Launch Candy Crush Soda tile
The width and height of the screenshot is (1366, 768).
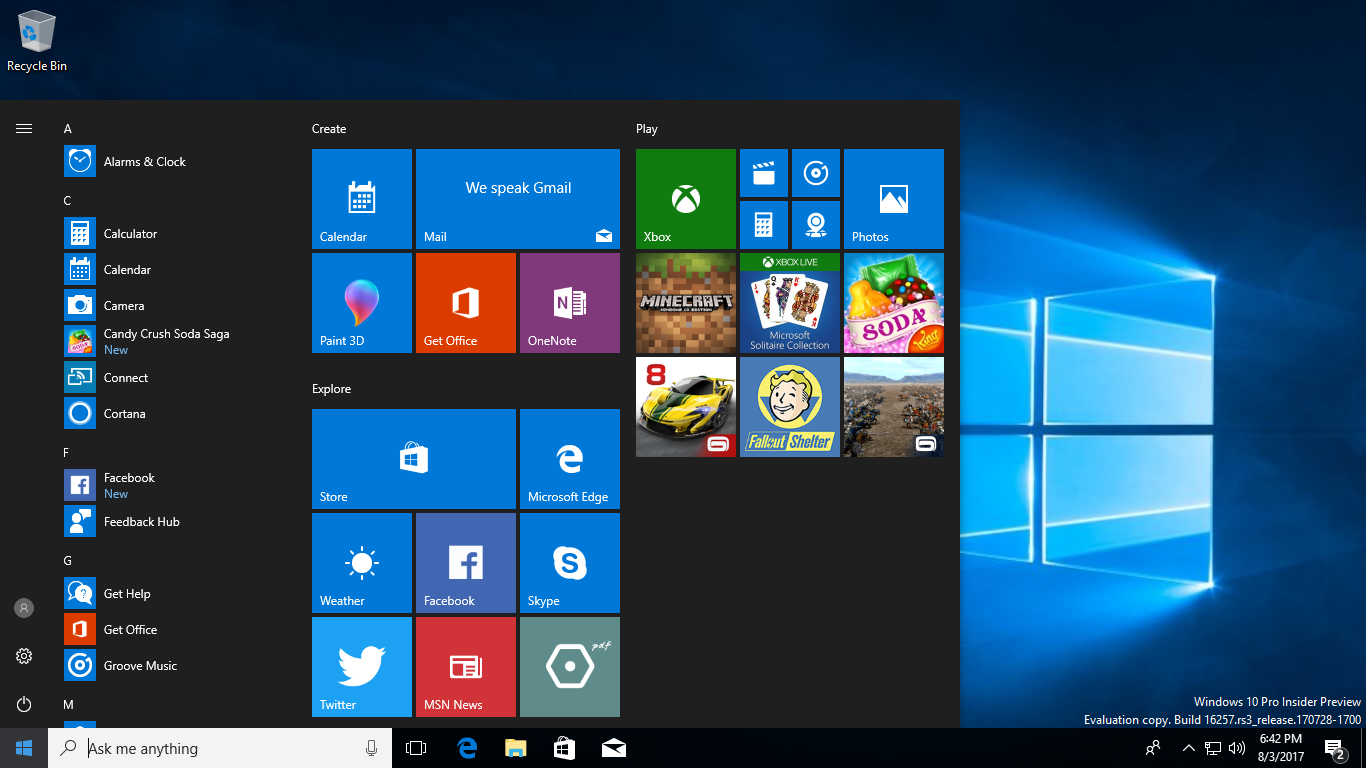point(894,303)
